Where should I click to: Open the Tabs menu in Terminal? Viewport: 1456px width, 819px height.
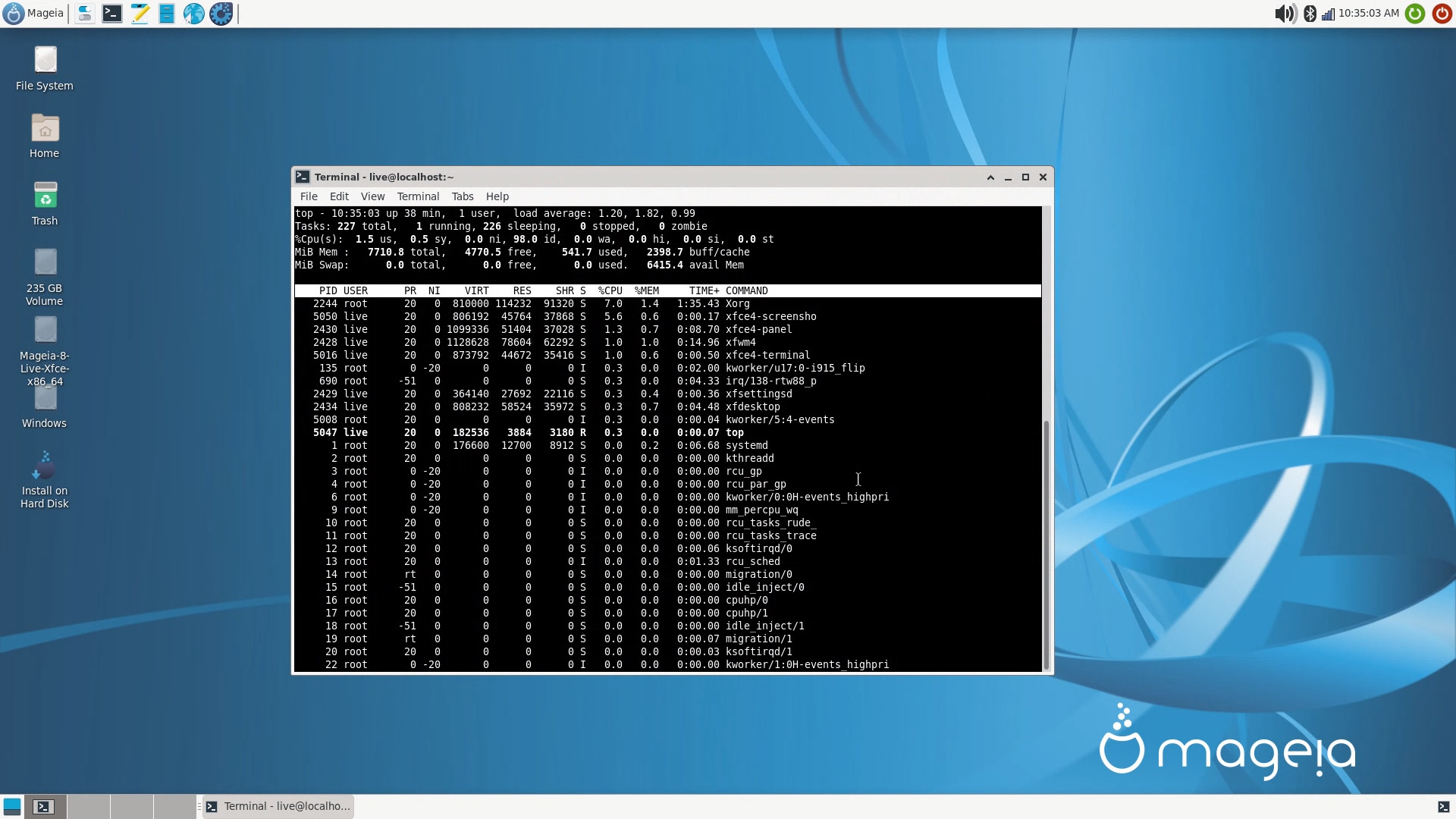coord(463,196)
